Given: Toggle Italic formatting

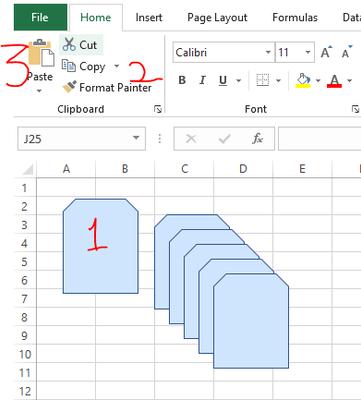Looking at the screenshot, I should 202,80.
